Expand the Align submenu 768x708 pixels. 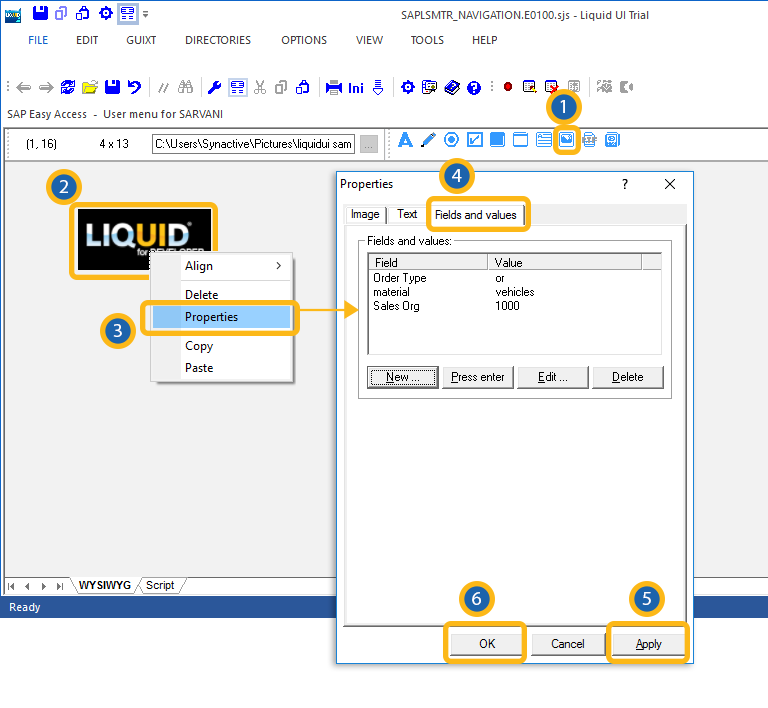pyautogui.click(x=232, y=266)
